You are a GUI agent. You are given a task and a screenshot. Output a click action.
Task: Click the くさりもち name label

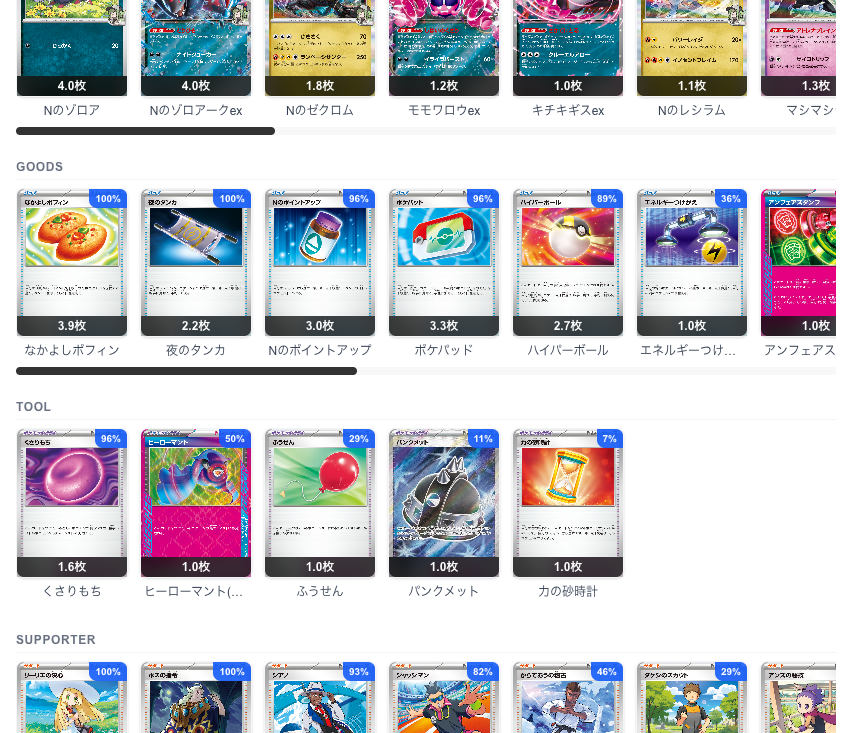(72, 591)
